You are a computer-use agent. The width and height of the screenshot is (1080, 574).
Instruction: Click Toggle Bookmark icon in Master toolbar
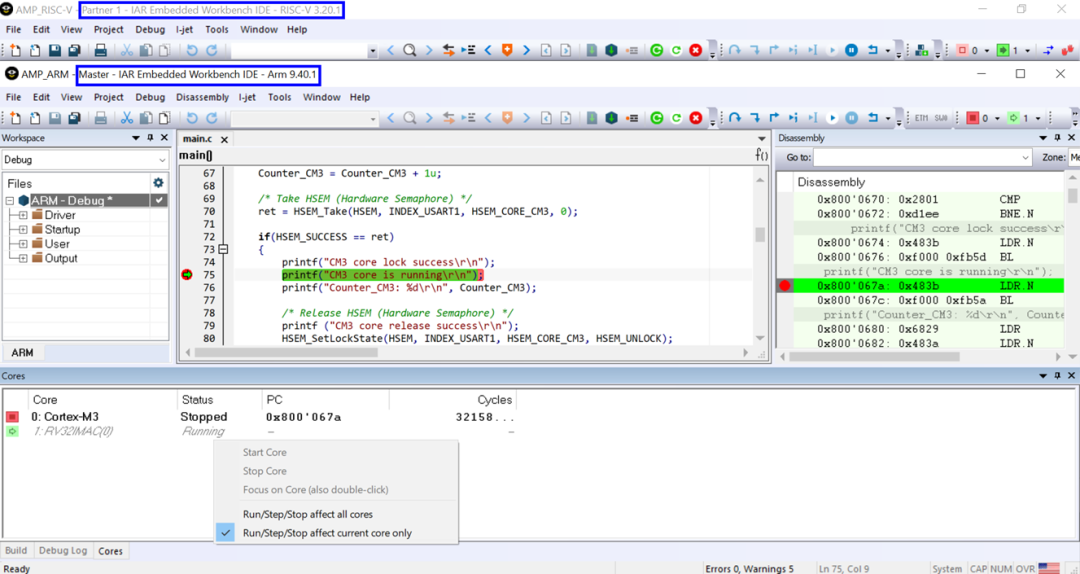click(x=508, y=118)
